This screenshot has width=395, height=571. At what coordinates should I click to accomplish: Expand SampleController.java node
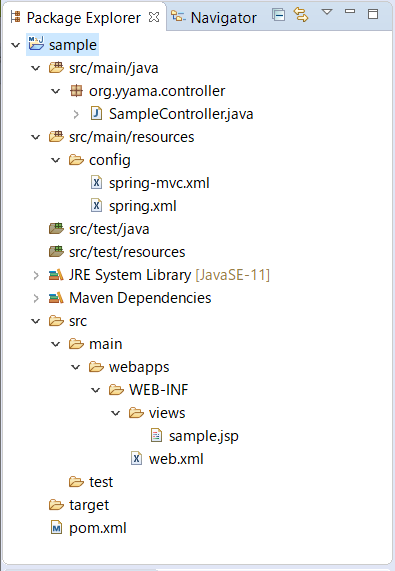(x=76, y=114)
